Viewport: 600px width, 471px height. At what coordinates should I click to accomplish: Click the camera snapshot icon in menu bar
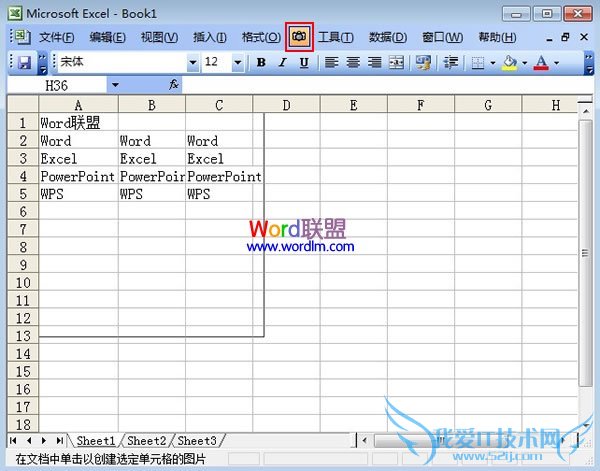pos(299,37)
